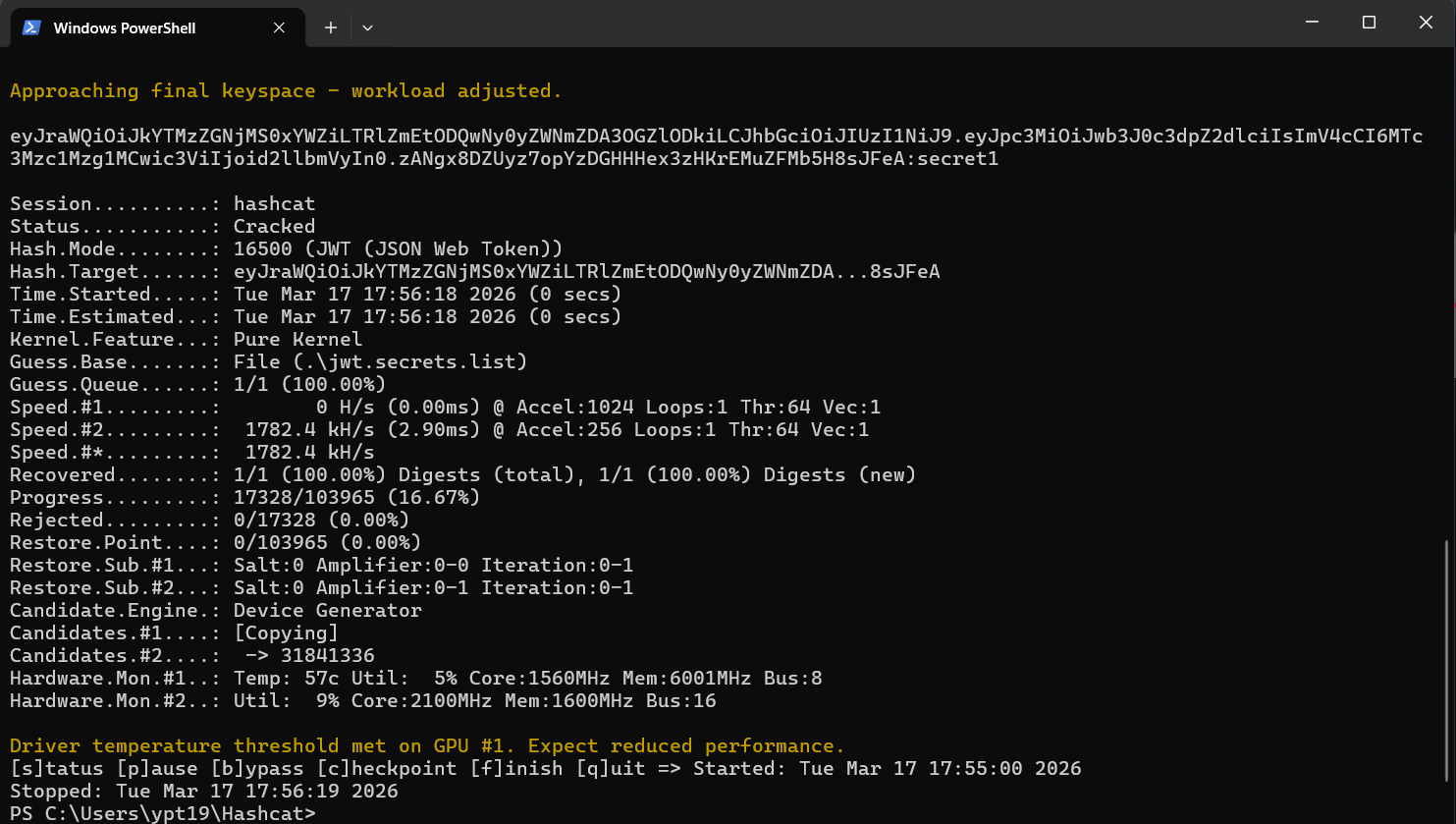
Task: Click the Approaching final keyspace warning
Action: pos(285,90)
